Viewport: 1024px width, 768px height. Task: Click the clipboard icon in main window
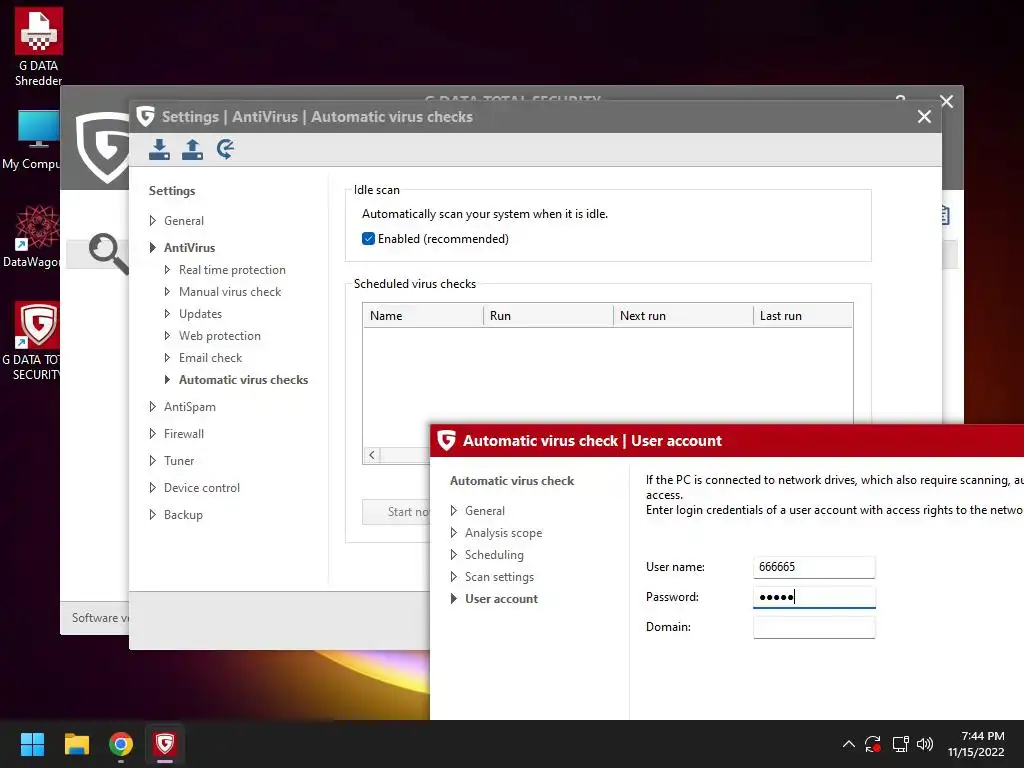click(x=945, y=215)
